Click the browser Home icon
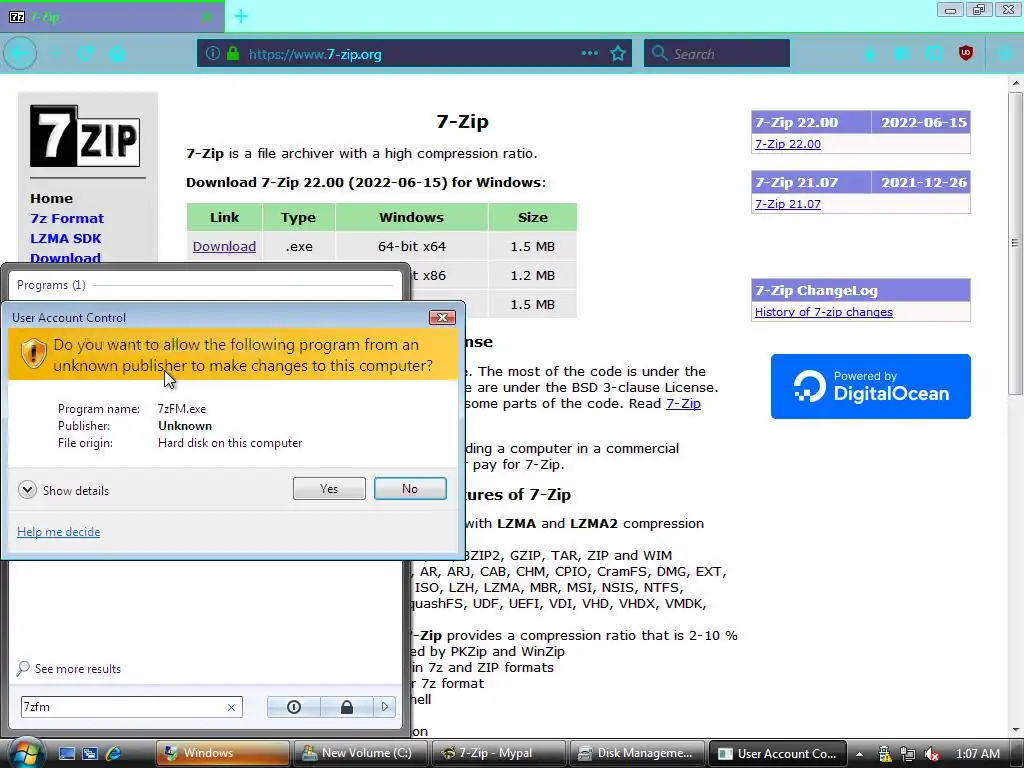The image size is (1024, 768). [x=117, y=54]
